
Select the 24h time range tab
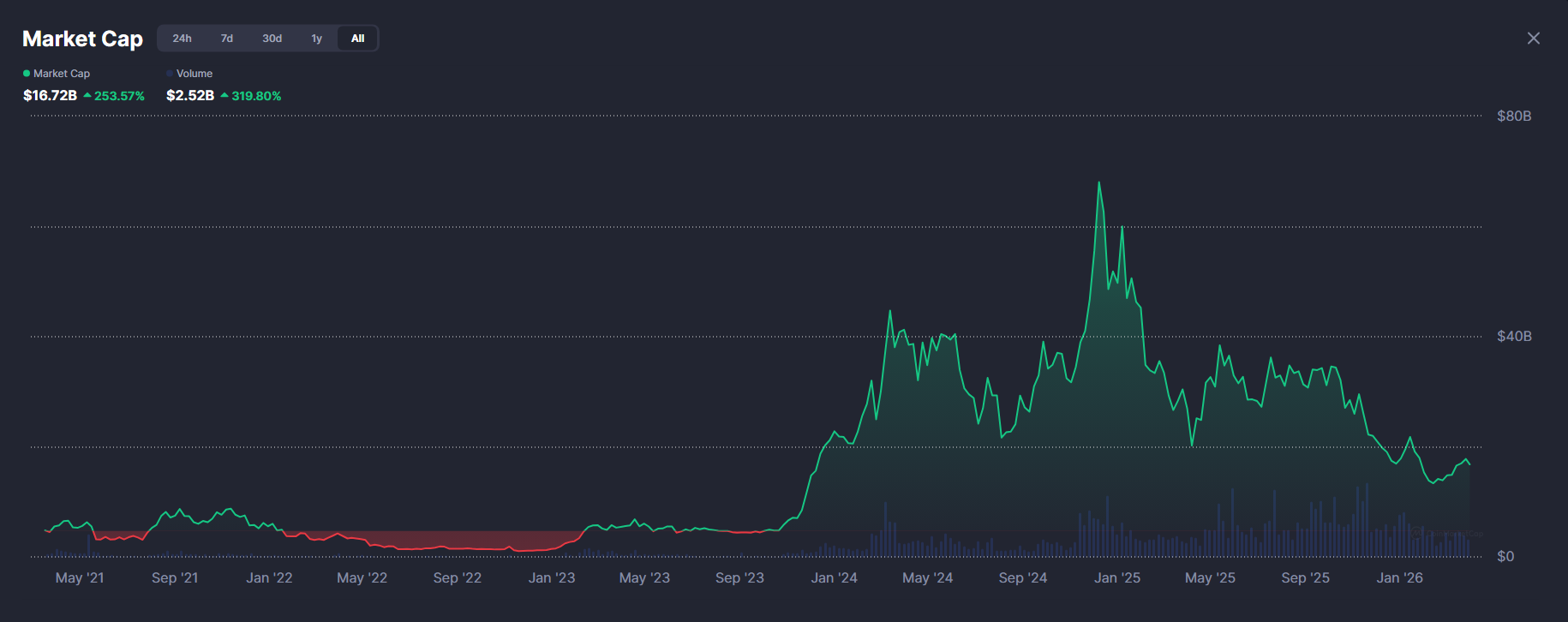182,39
